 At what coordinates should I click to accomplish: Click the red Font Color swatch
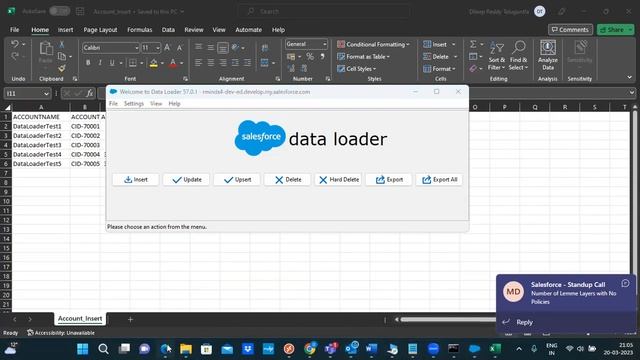pyautogui.click(x=173, y=63)
